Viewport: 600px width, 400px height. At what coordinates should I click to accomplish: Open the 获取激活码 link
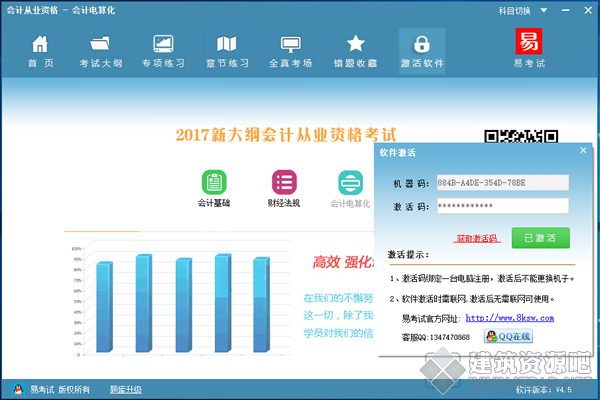tap(477, 239)
